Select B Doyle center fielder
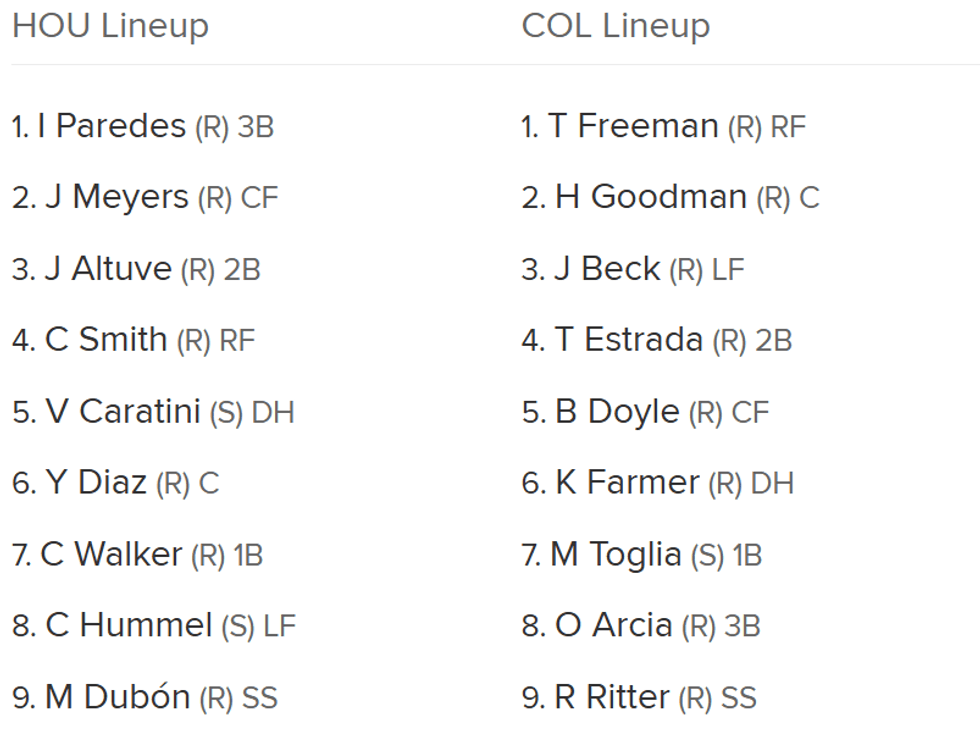Image resolution: width=980 pixels, height=730 pixels. coord(617,412)
